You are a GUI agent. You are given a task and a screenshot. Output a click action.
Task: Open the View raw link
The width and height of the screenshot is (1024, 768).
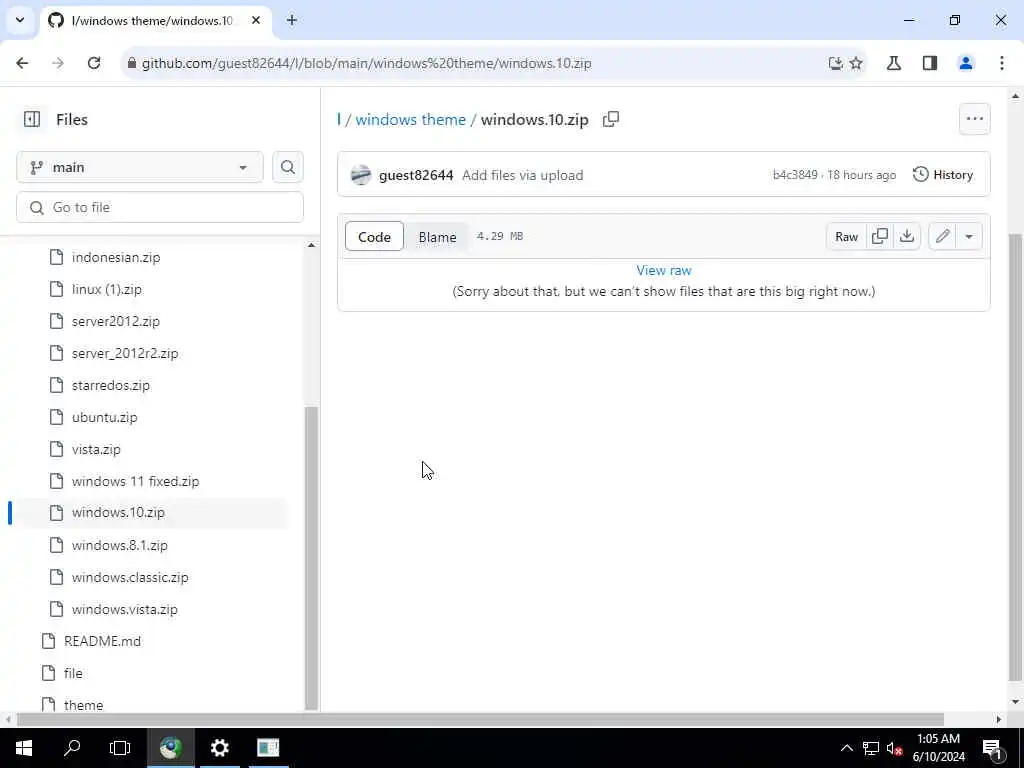(664, 270)
